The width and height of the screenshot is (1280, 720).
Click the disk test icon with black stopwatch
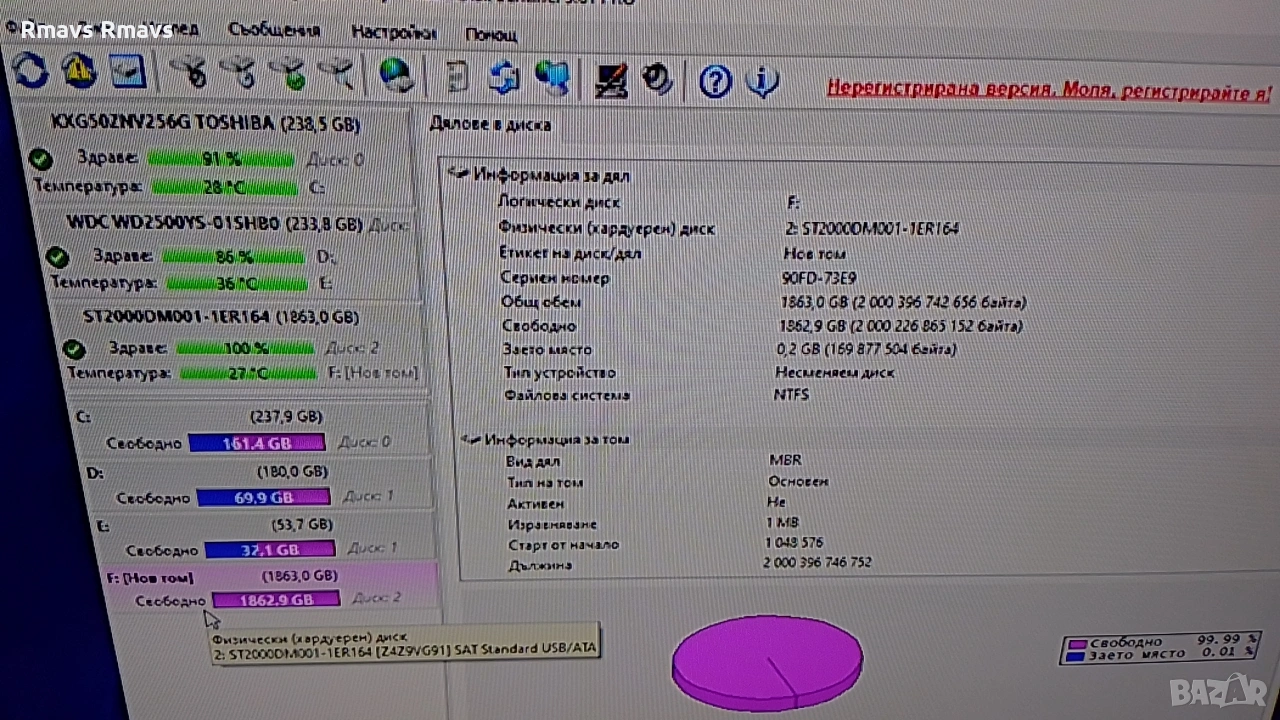(189, 72)
